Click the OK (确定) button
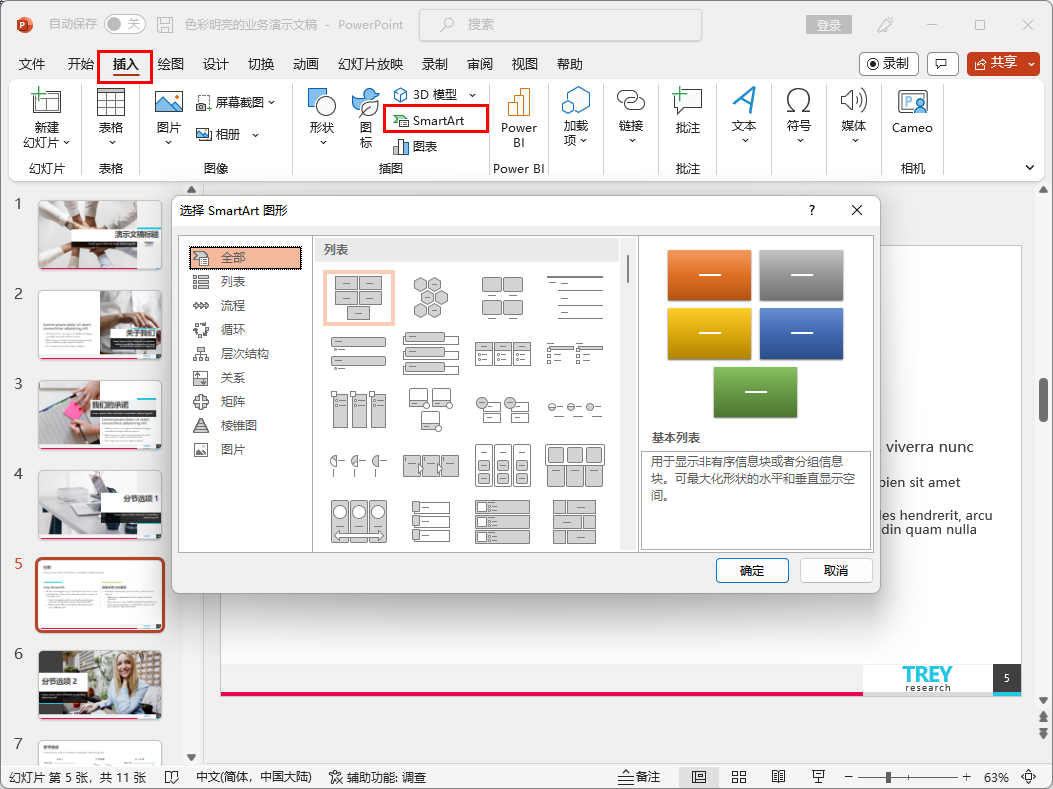1053x789 pixels. [x=751, y=570]
